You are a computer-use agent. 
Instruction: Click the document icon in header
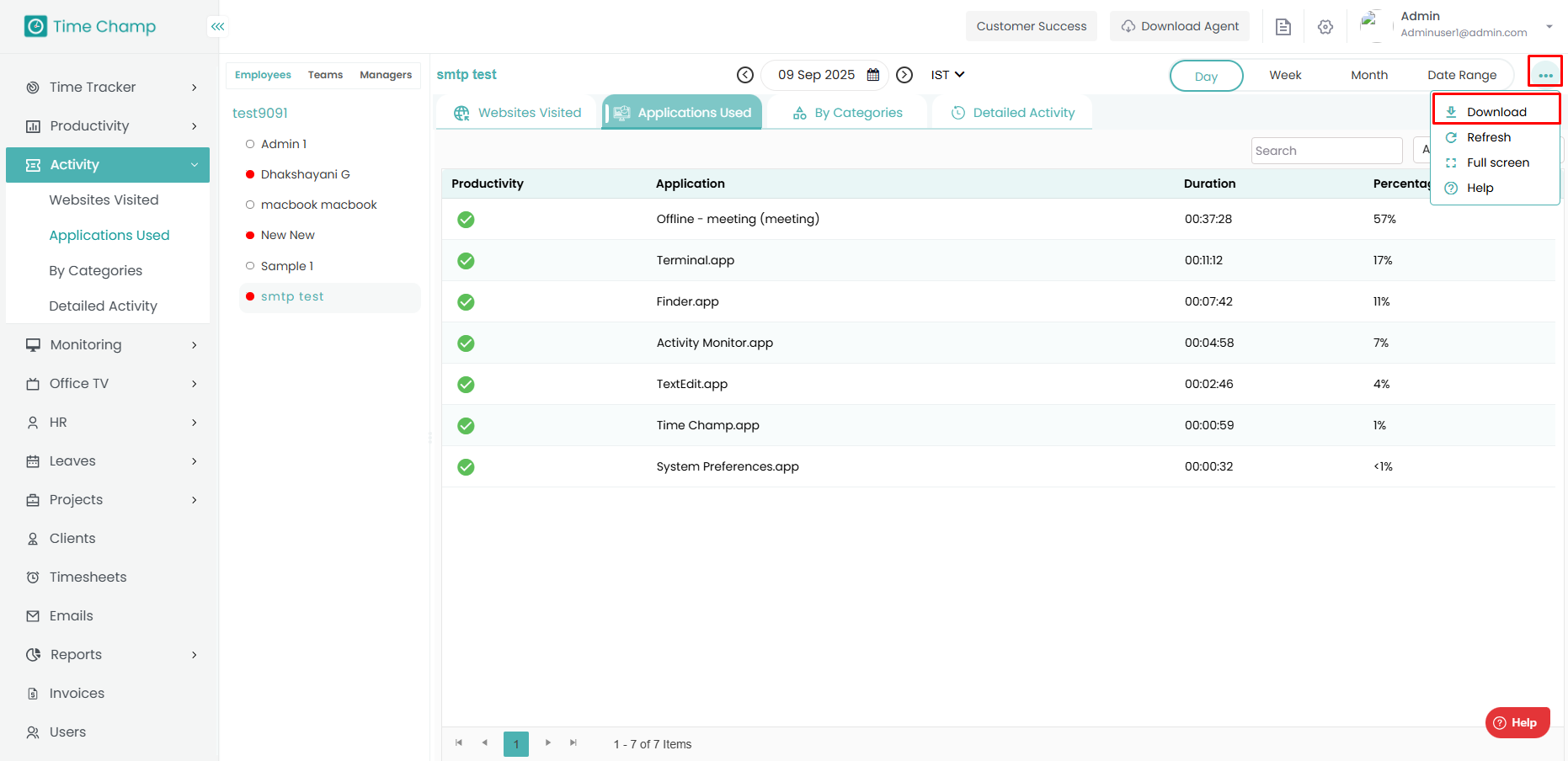pyautogui.click(x=1283, y=27)
